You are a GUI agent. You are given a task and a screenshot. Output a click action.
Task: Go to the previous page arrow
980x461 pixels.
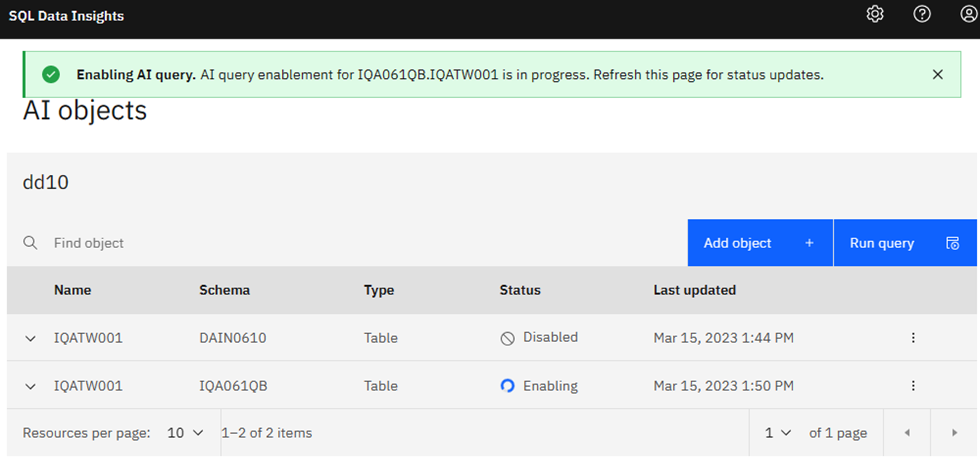tap(907, 433)
